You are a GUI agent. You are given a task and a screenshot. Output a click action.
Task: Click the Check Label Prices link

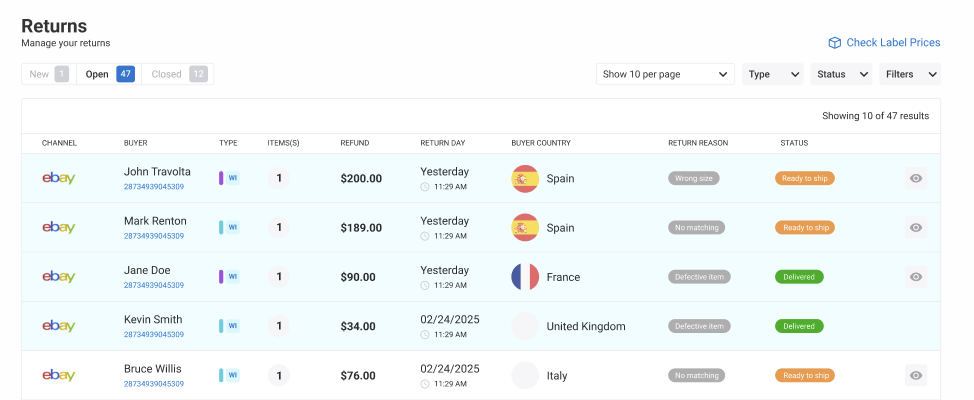893,43
